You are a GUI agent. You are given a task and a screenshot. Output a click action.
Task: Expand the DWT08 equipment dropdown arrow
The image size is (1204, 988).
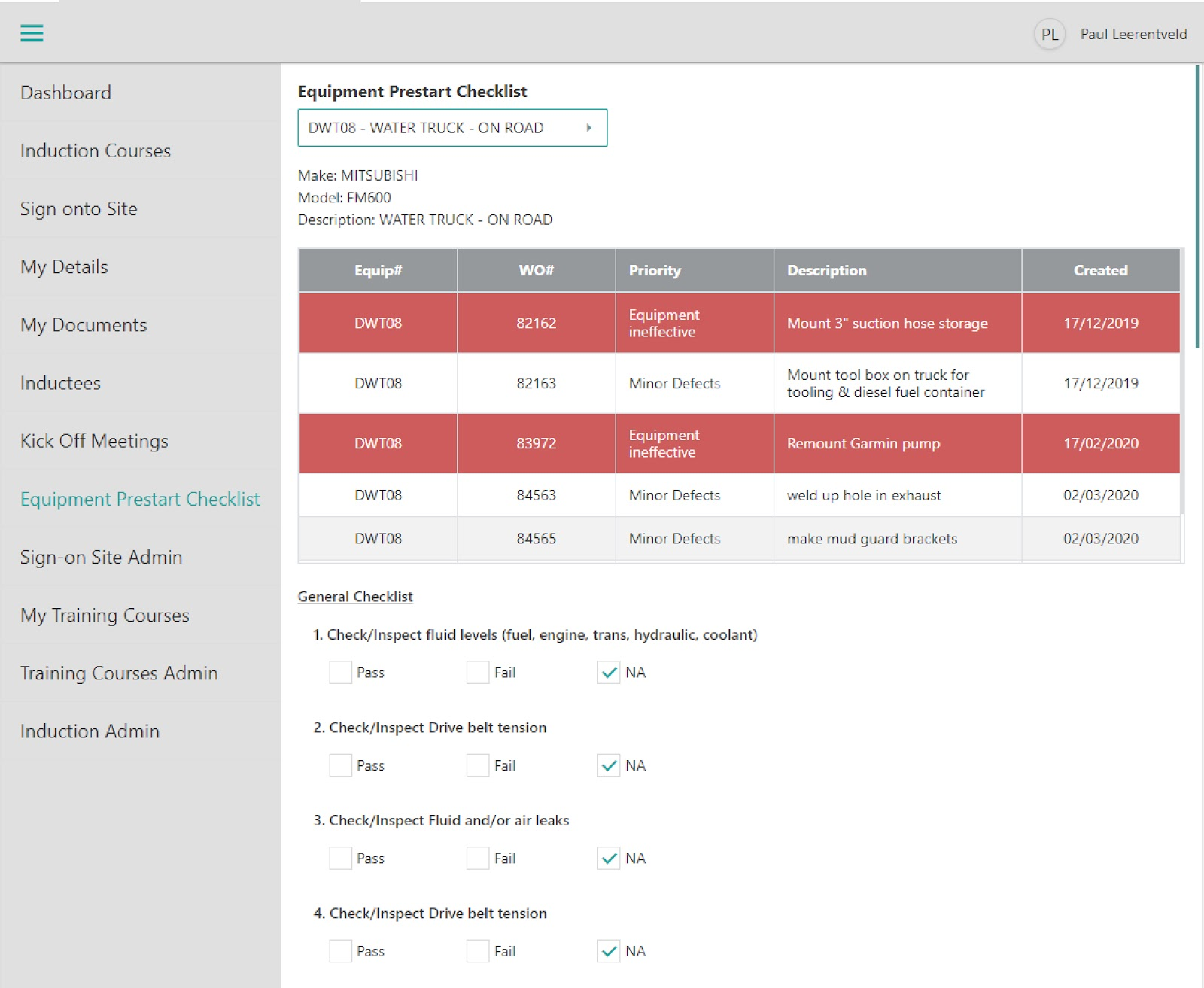(588, 128)
